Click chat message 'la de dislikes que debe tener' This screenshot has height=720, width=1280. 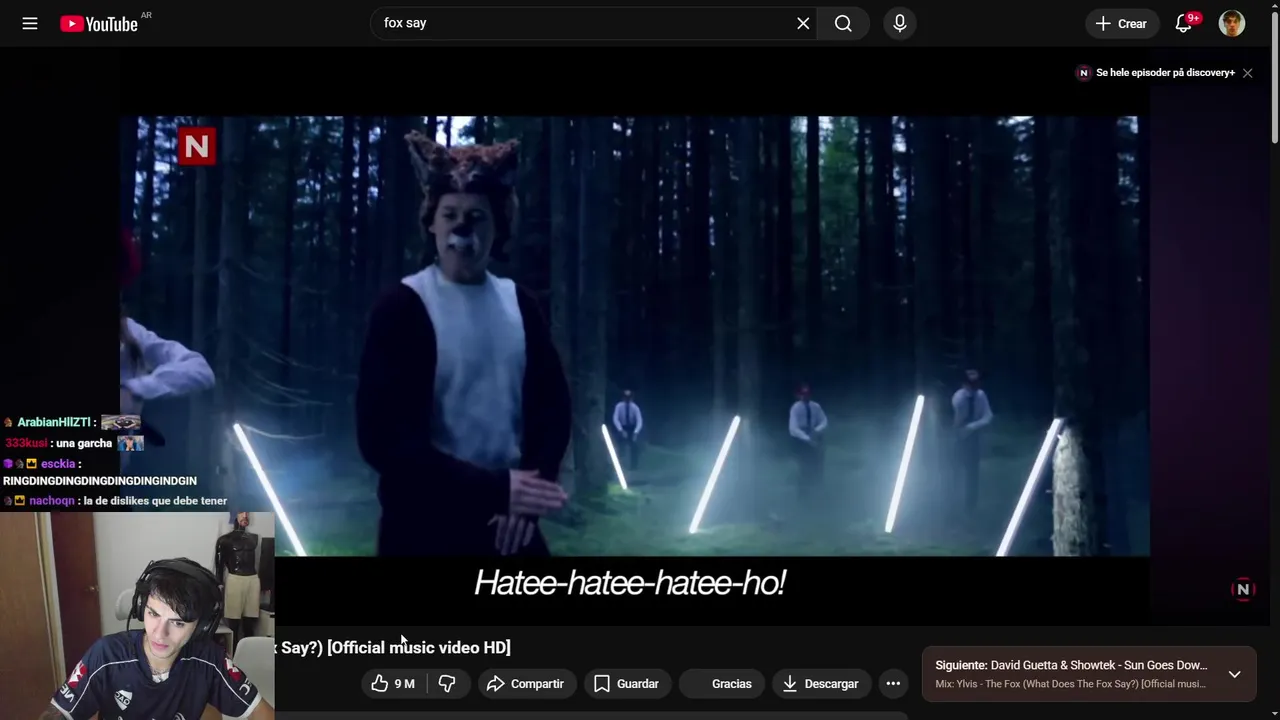pos(155,501)
